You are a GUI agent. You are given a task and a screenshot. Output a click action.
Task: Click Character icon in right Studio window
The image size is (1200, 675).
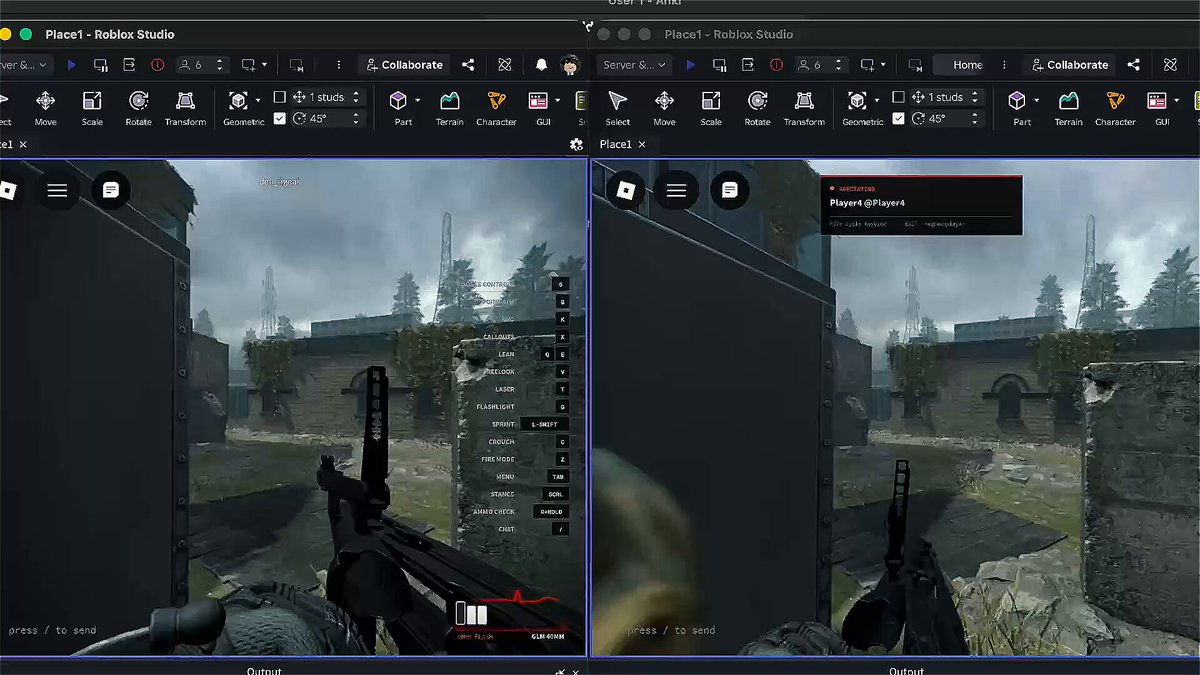coord(1115,108)
